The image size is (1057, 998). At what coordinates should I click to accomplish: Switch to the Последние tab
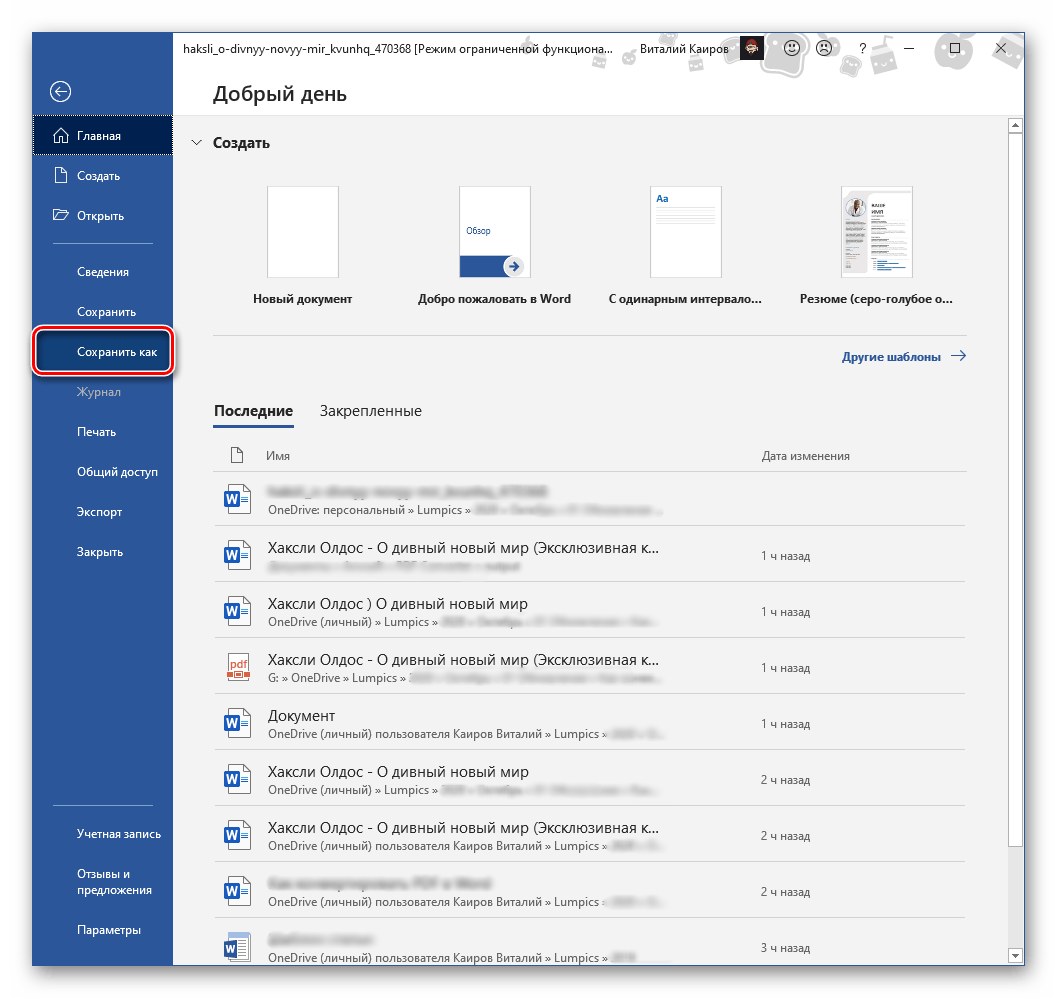coord(253,411)
